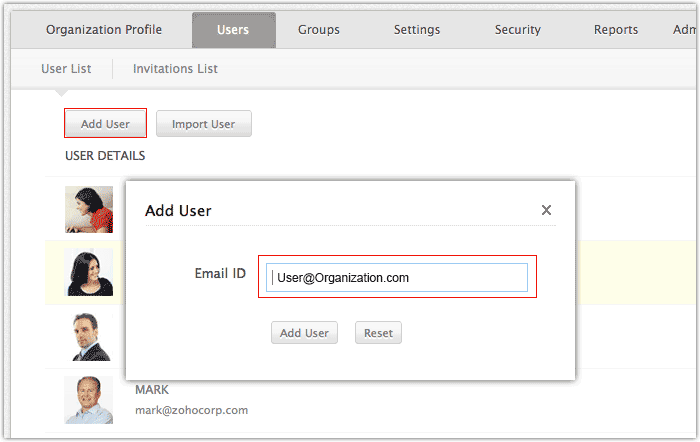
Task: Select the Users tab
Action: tap(233, 30)
